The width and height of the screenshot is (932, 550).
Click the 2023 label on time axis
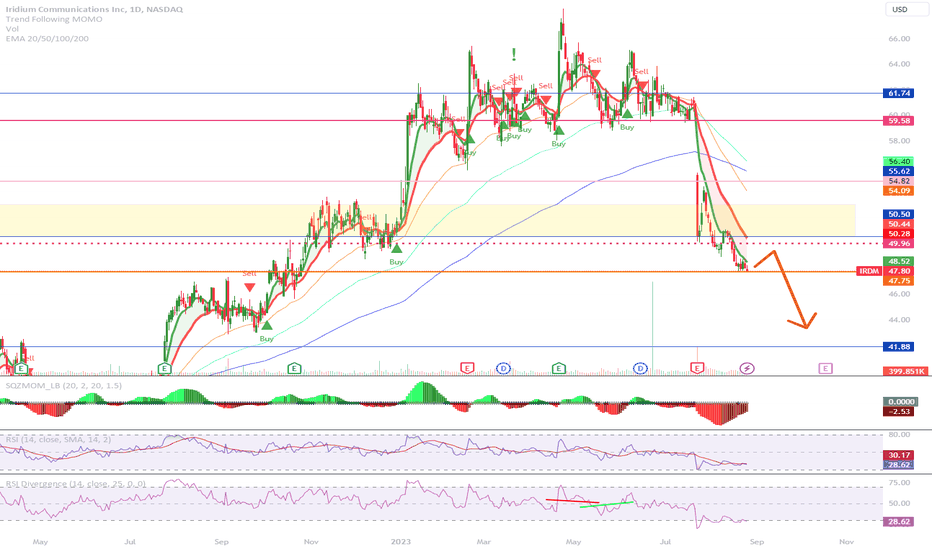(x=401, y=542)
